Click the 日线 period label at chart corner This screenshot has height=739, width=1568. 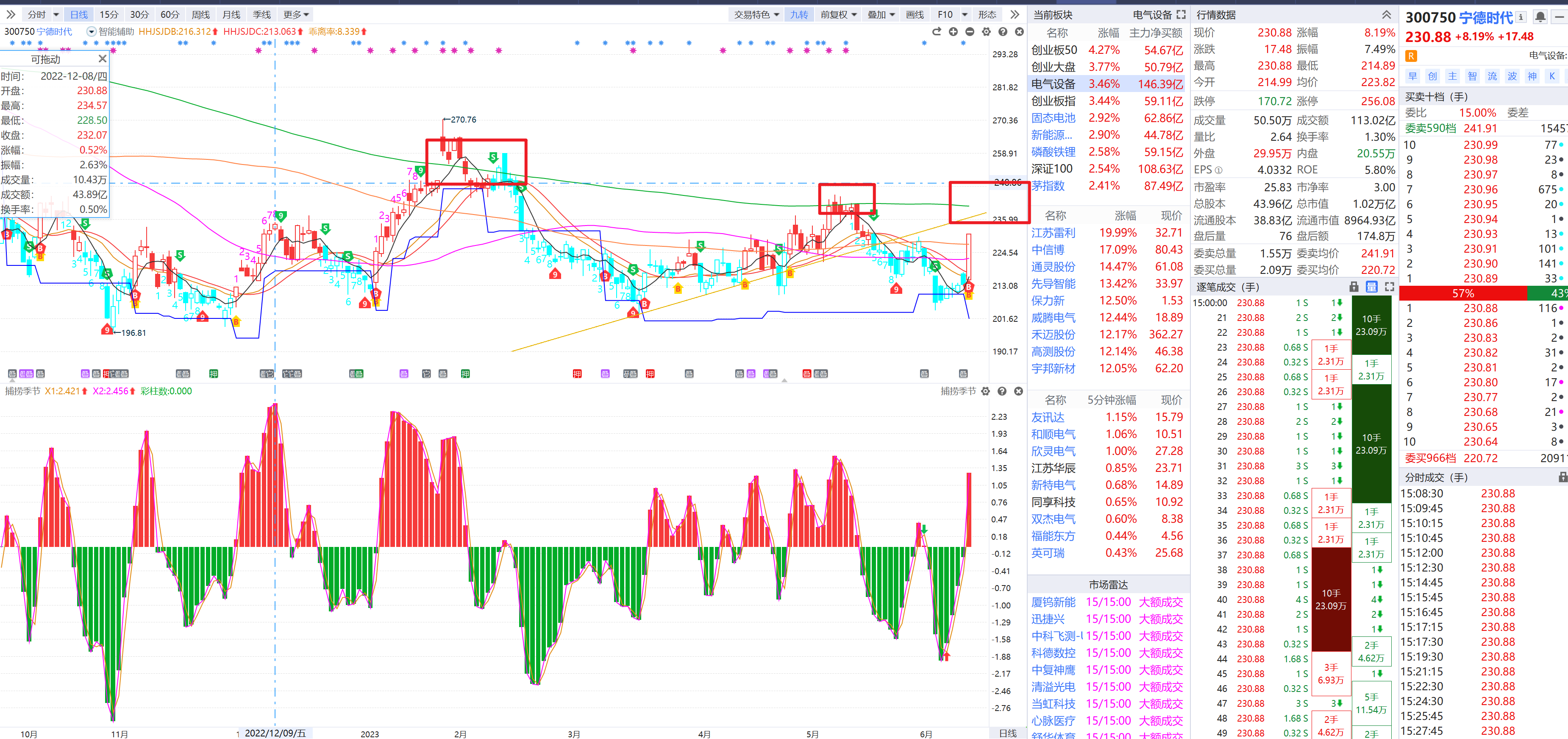1008,733
